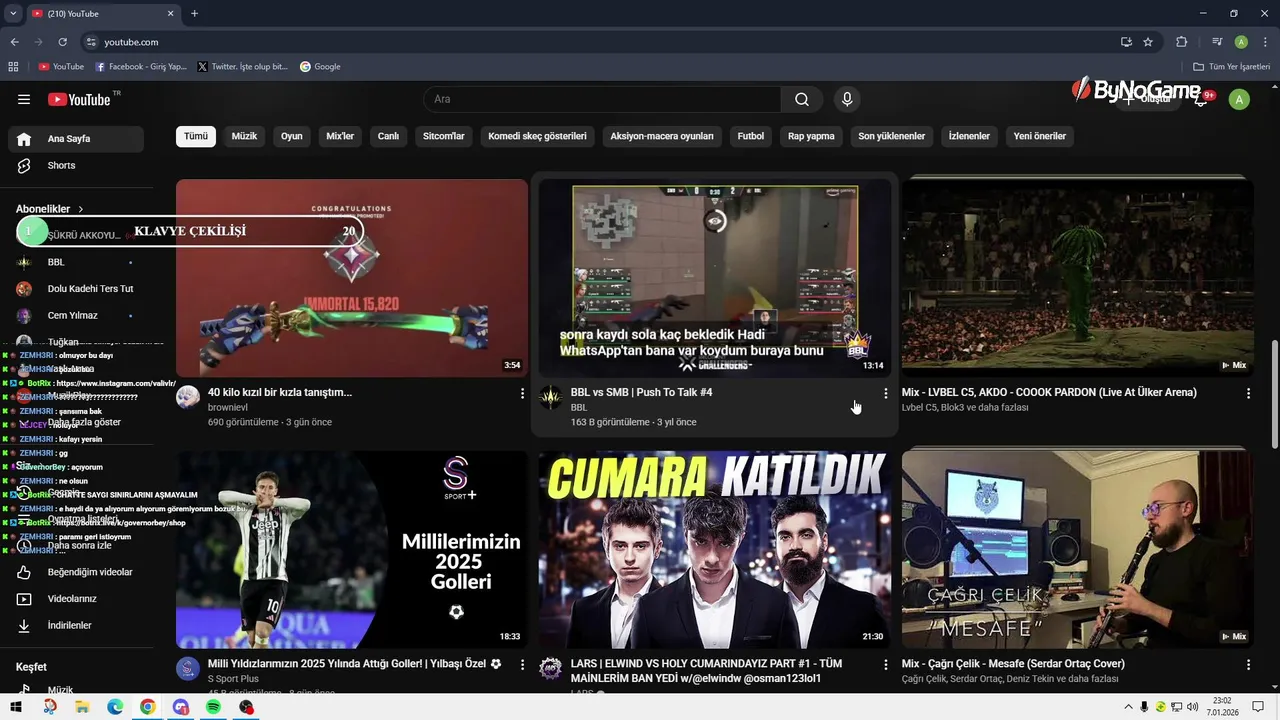
Task: Select the Yeni öneriler chip
Action: 1040,136
